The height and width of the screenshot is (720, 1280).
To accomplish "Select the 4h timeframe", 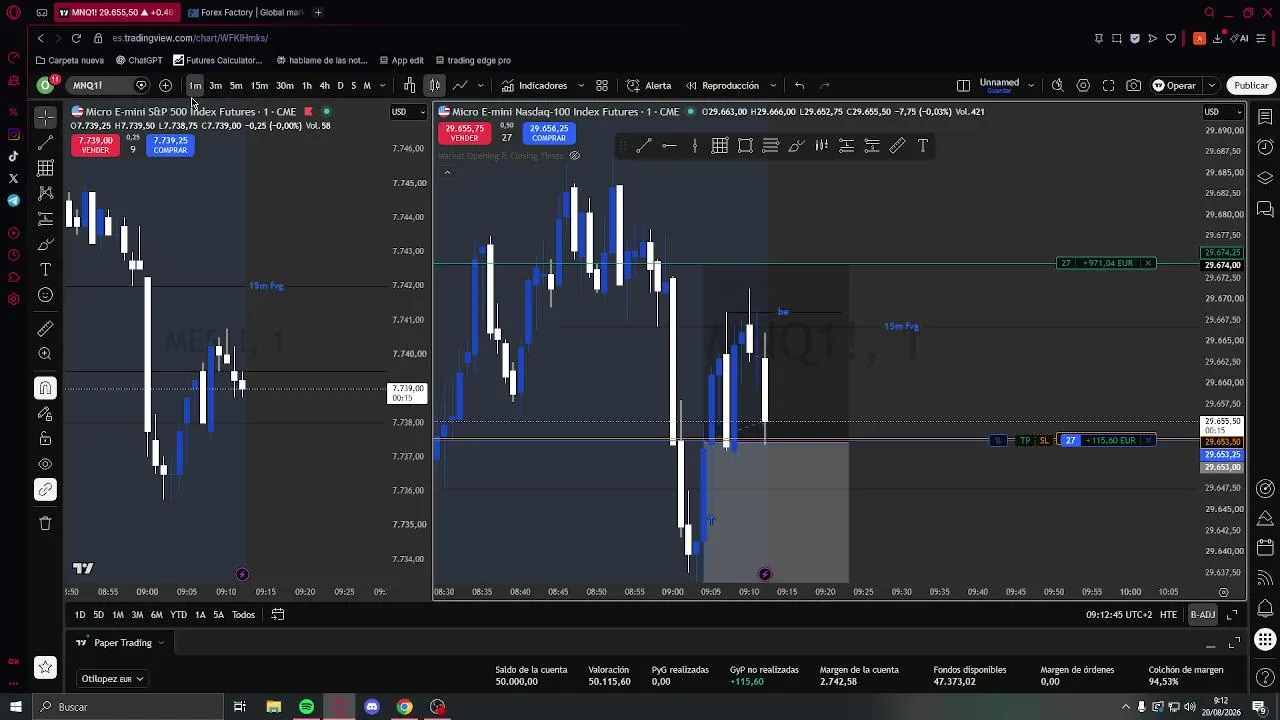I will [324, 86].
